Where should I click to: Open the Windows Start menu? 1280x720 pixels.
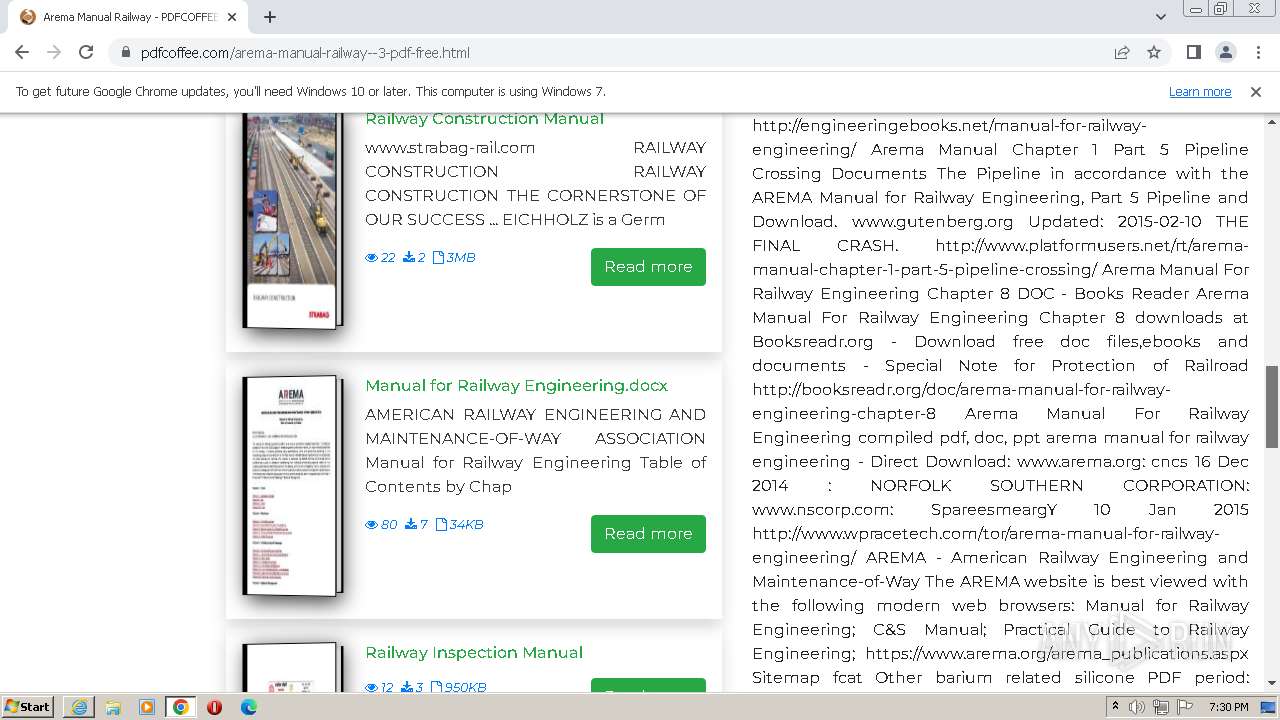[x=28, y=706]
